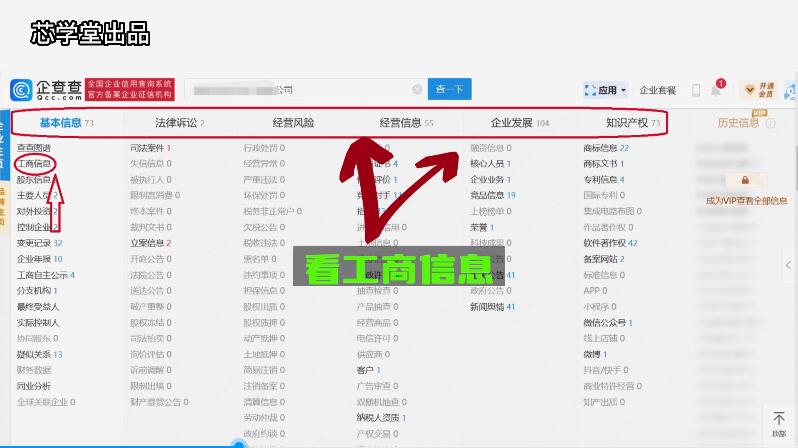This screenshot has height=448, width=798.
Task: Switch to the 基本信息 tab
Action: 66,123
